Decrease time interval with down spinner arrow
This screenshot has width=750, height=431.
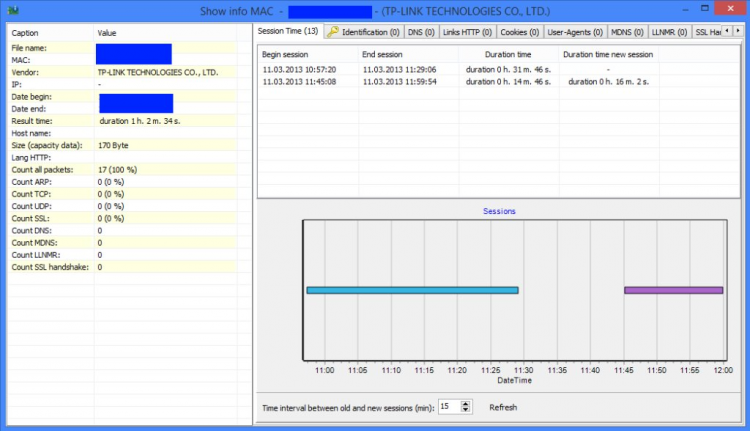click(x=465, y=409)
